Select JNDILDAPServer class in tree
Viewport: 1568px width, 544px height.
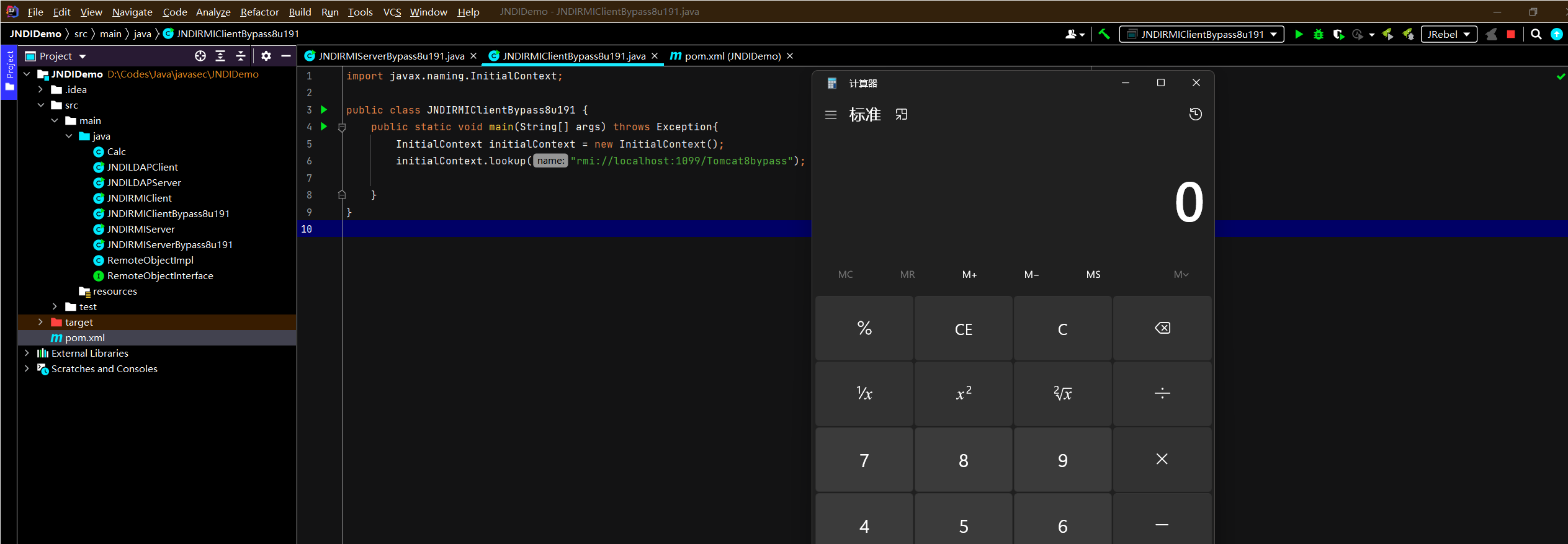[143, 182]
